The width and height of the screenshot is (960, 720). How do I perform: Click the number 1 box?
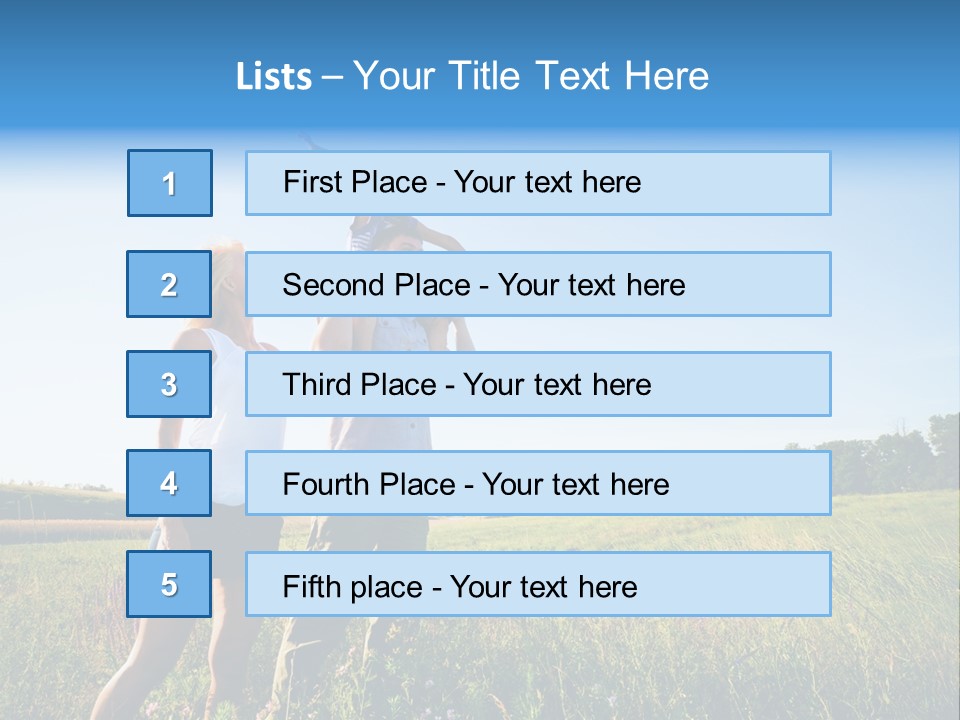(x=170, y=183)
